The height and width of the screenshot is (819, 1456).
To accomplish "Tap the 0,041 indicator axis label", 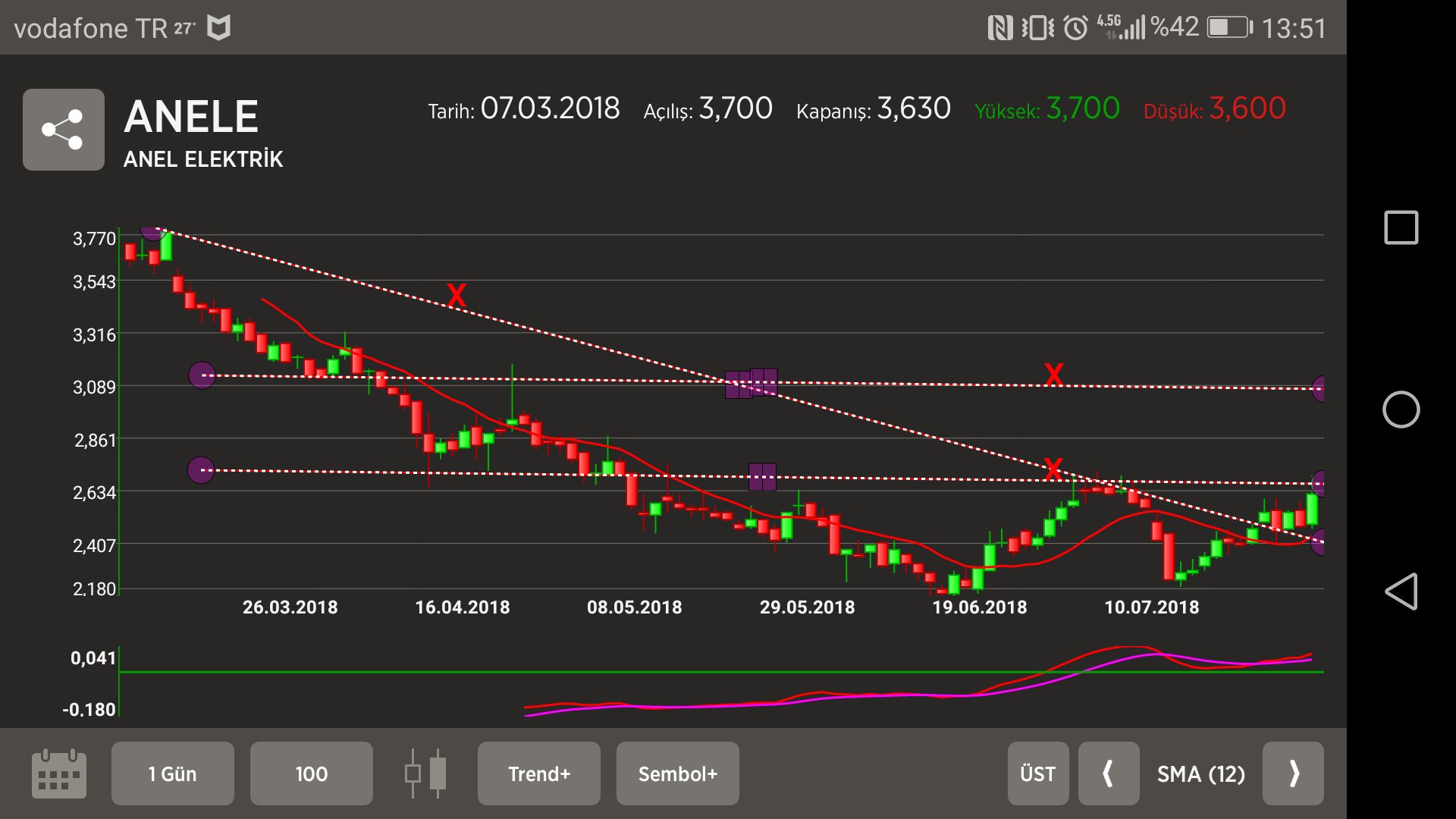I will (x=93, y=657).
